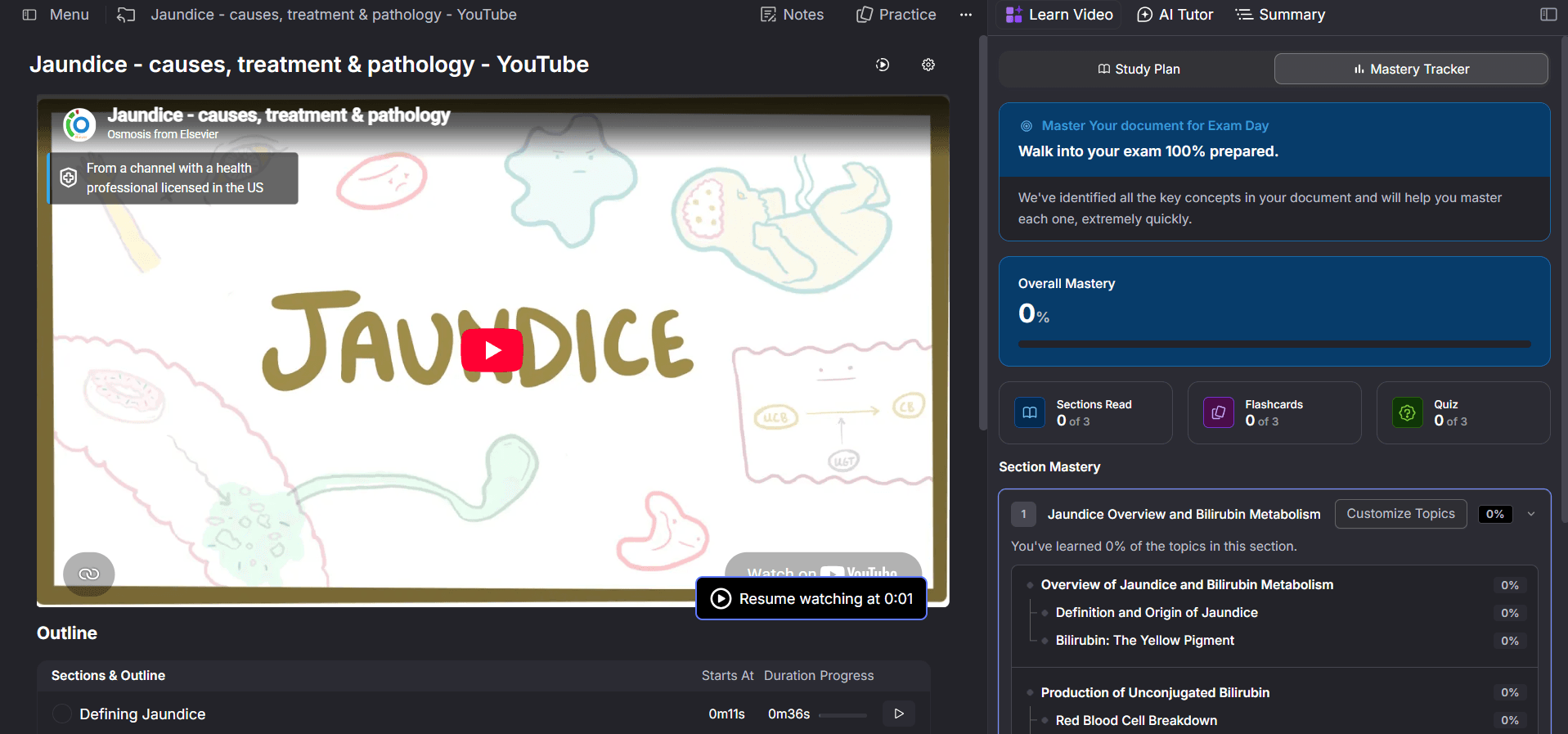1568x734 pixels.
Task: Play the video with the red YouTube button
Action: (492, 350)
